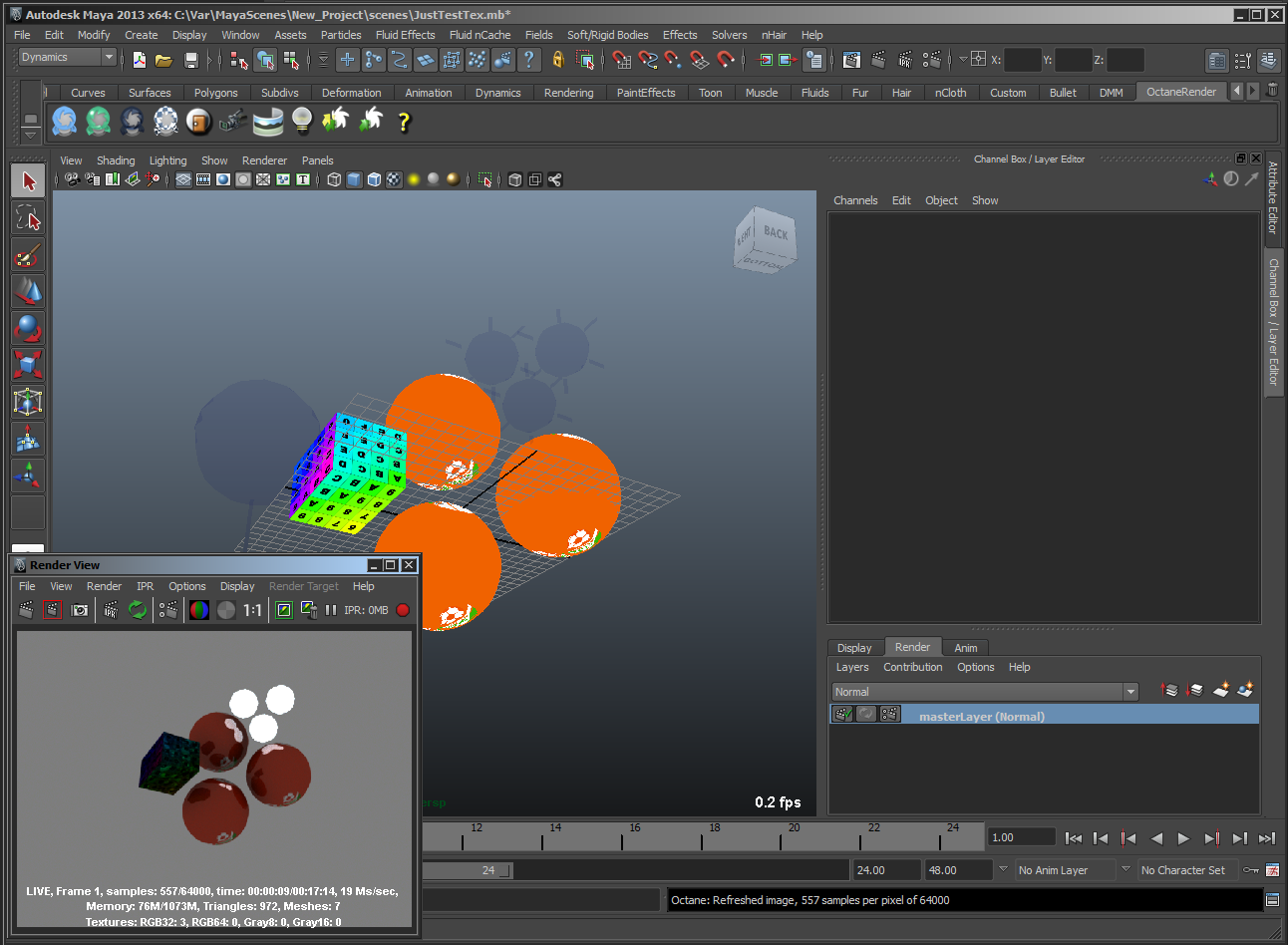Click the Octane camera shelf icon
Screen dimensions: 1288x945
[232, 122]
